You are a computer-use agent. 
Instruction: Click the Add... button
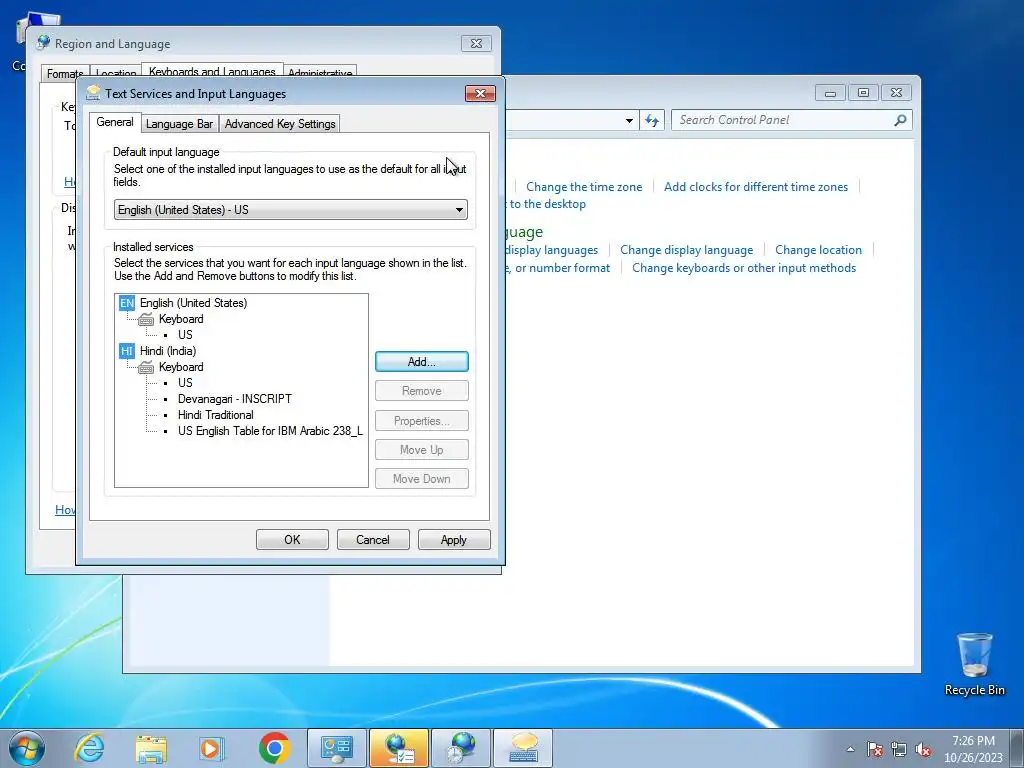422,362
